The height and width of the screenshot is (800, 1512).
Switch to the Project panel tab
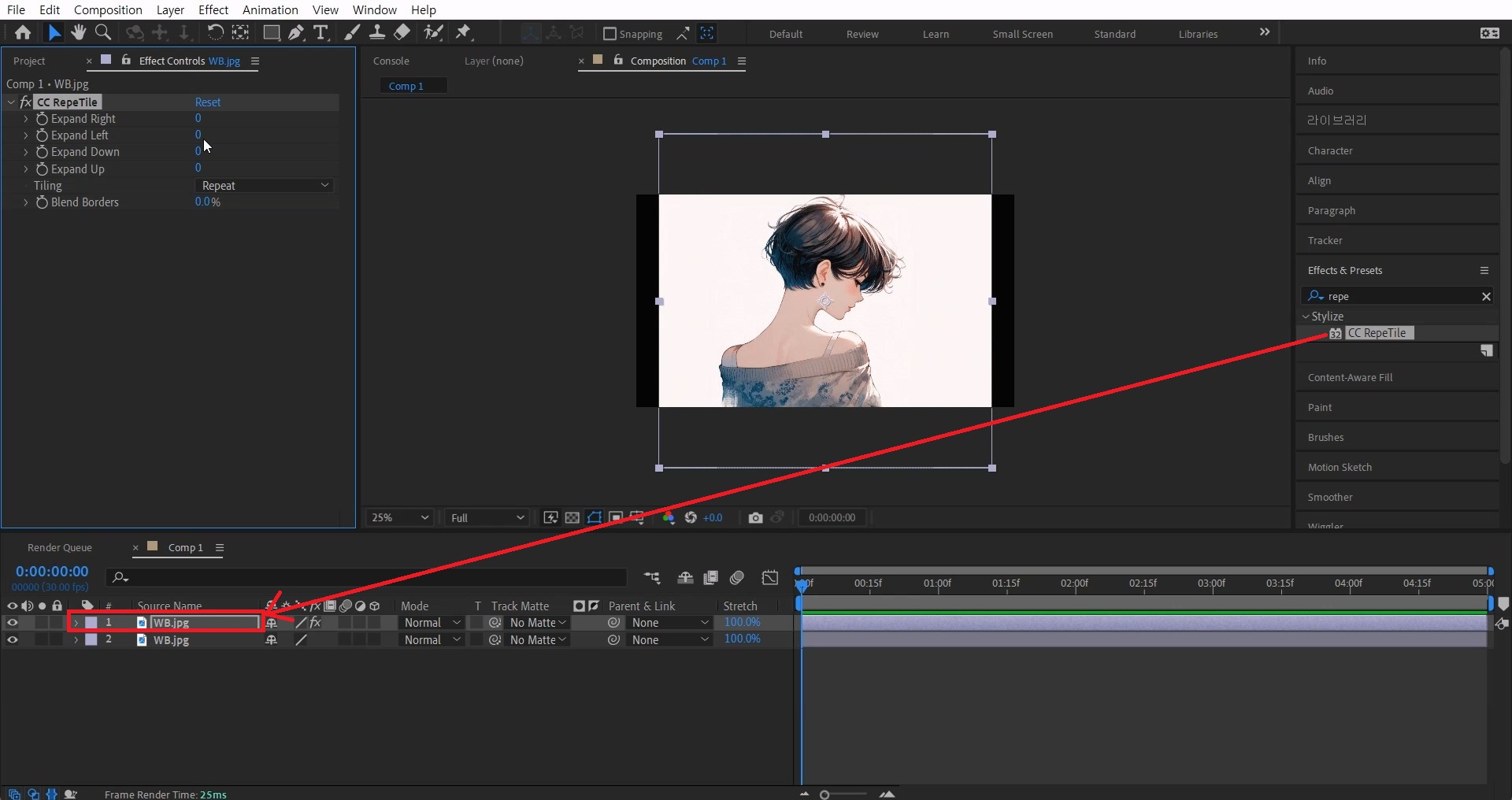point(29,61)
